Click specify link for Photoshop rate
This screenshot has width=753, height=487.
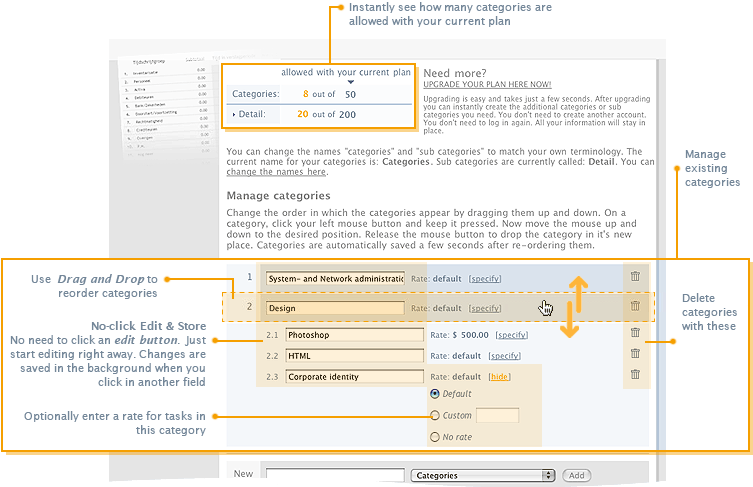(x=512, y=335)
